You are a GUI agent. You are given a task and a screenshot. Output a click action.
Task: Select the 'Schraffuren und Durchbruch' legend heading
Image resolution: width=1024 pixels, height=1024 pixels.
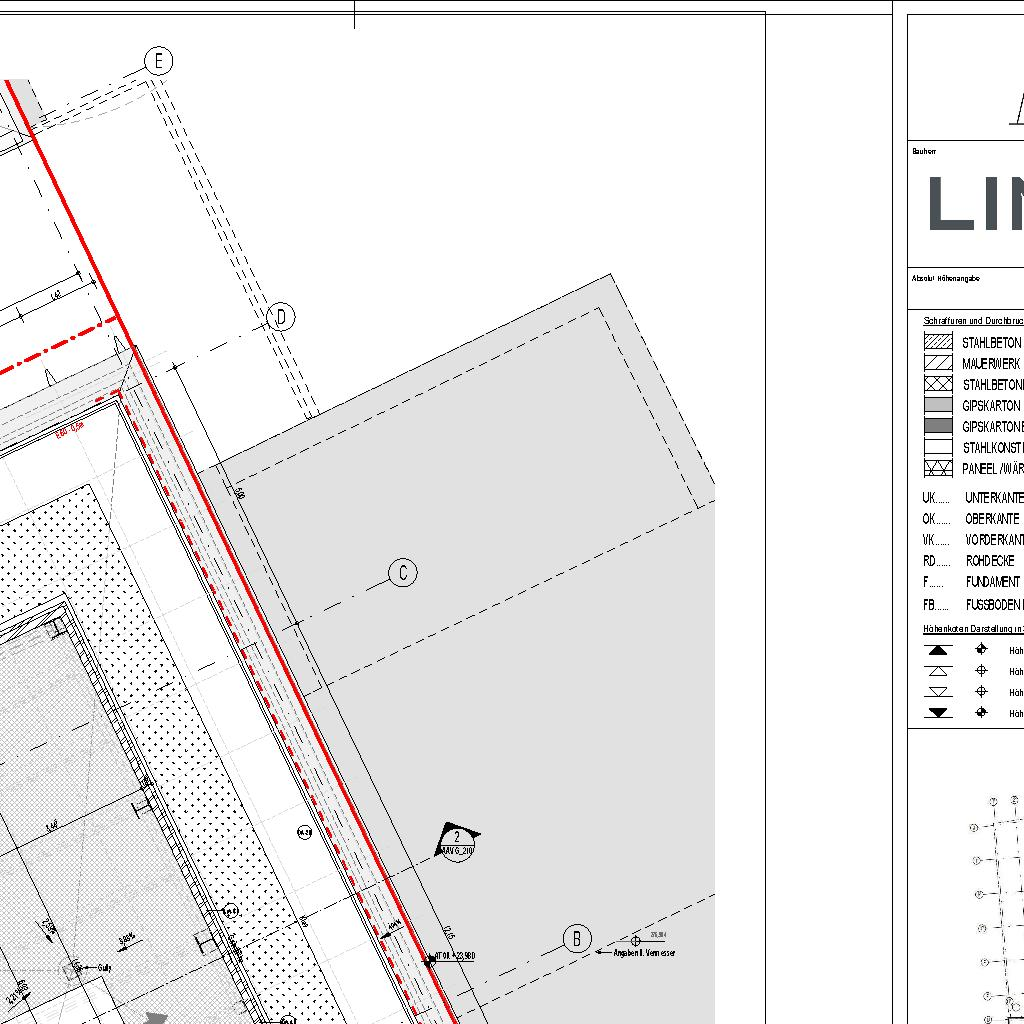click(972, 321)
